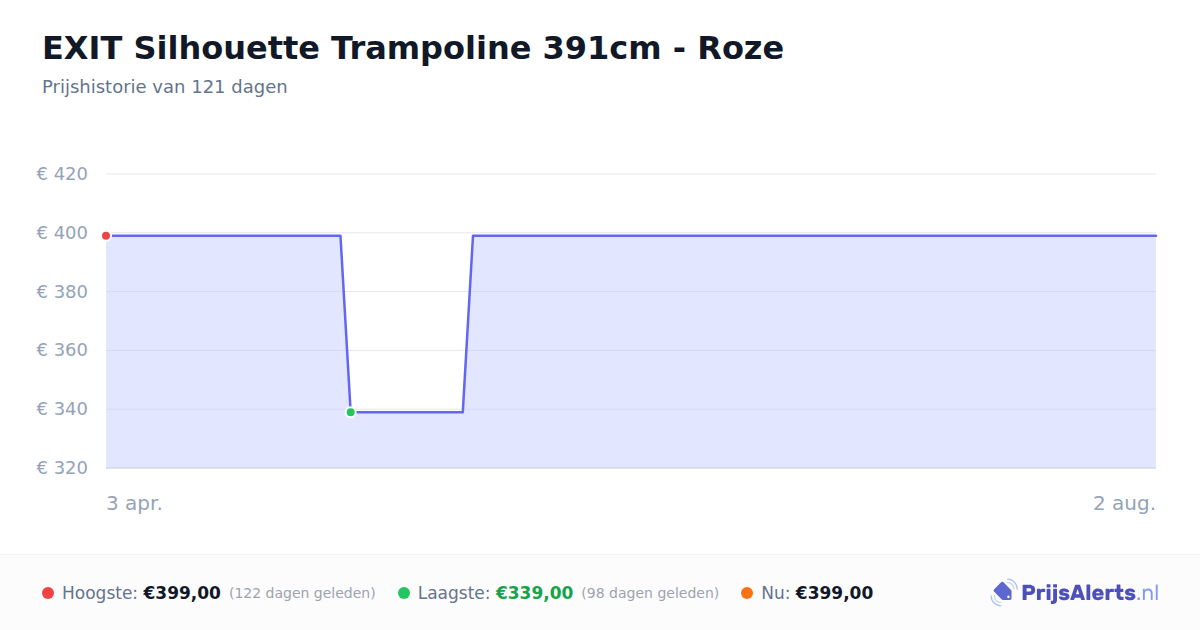The image size is (1200, 630).
Task: Click the 98 dagen geleden note
Action: [650, 593]
